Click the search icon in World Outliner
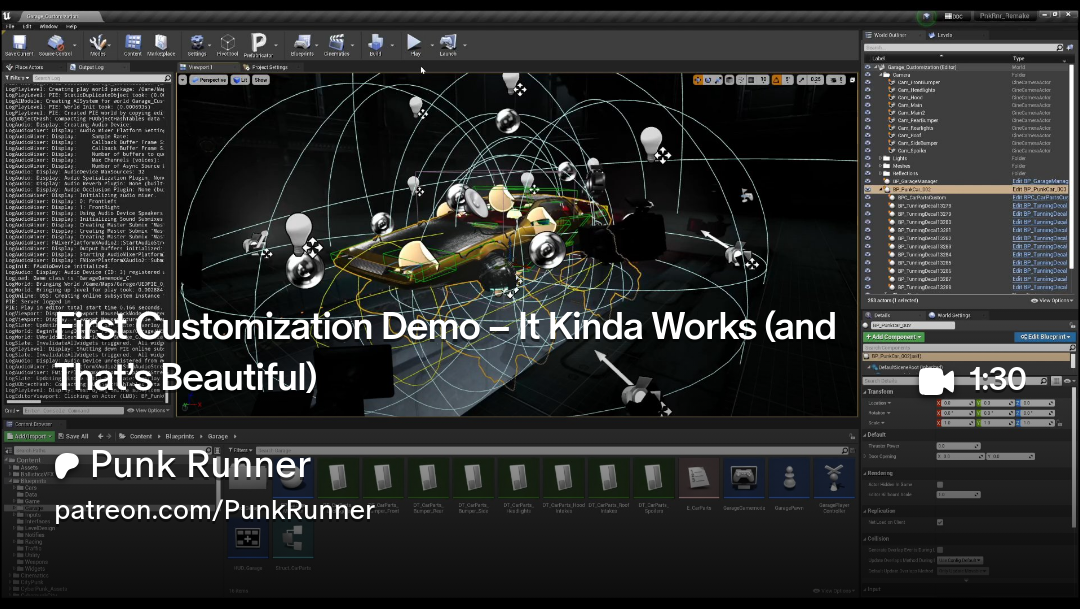1080x609 pixels. point(1059,48)
